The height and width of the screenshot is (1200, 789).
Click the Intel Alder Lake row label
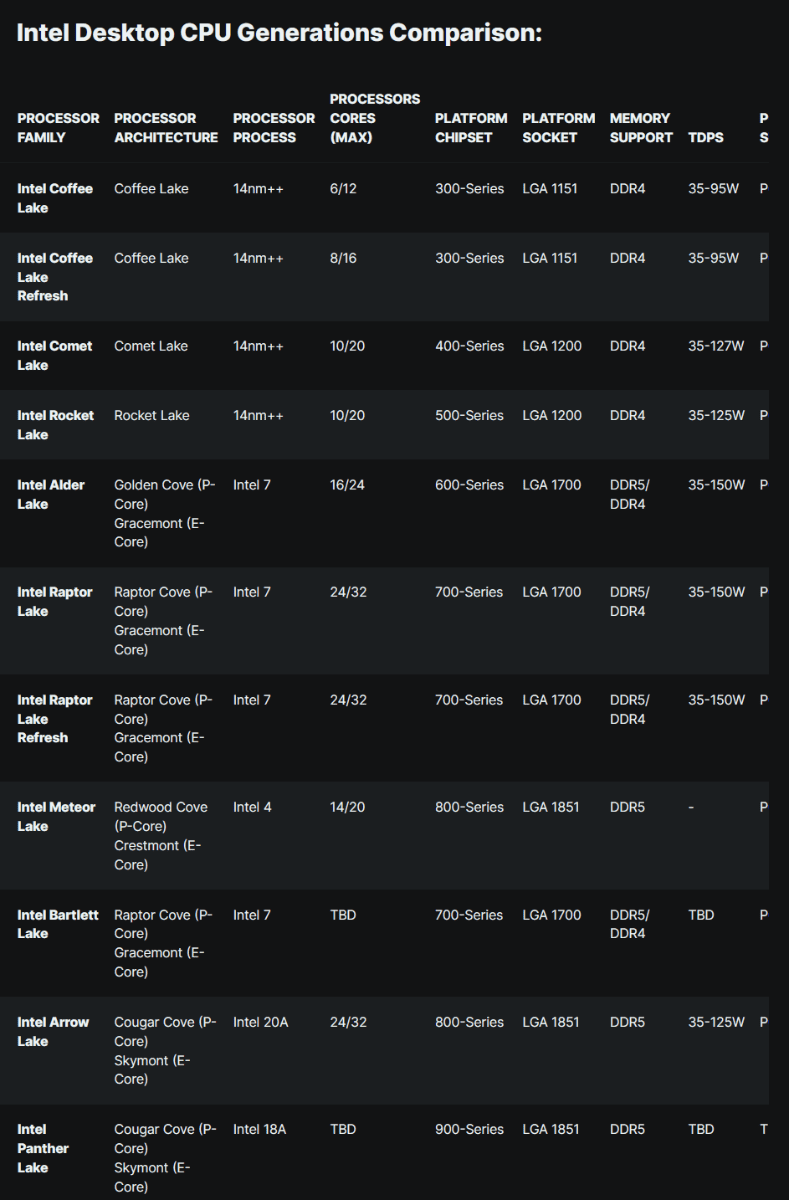(51, 494)
